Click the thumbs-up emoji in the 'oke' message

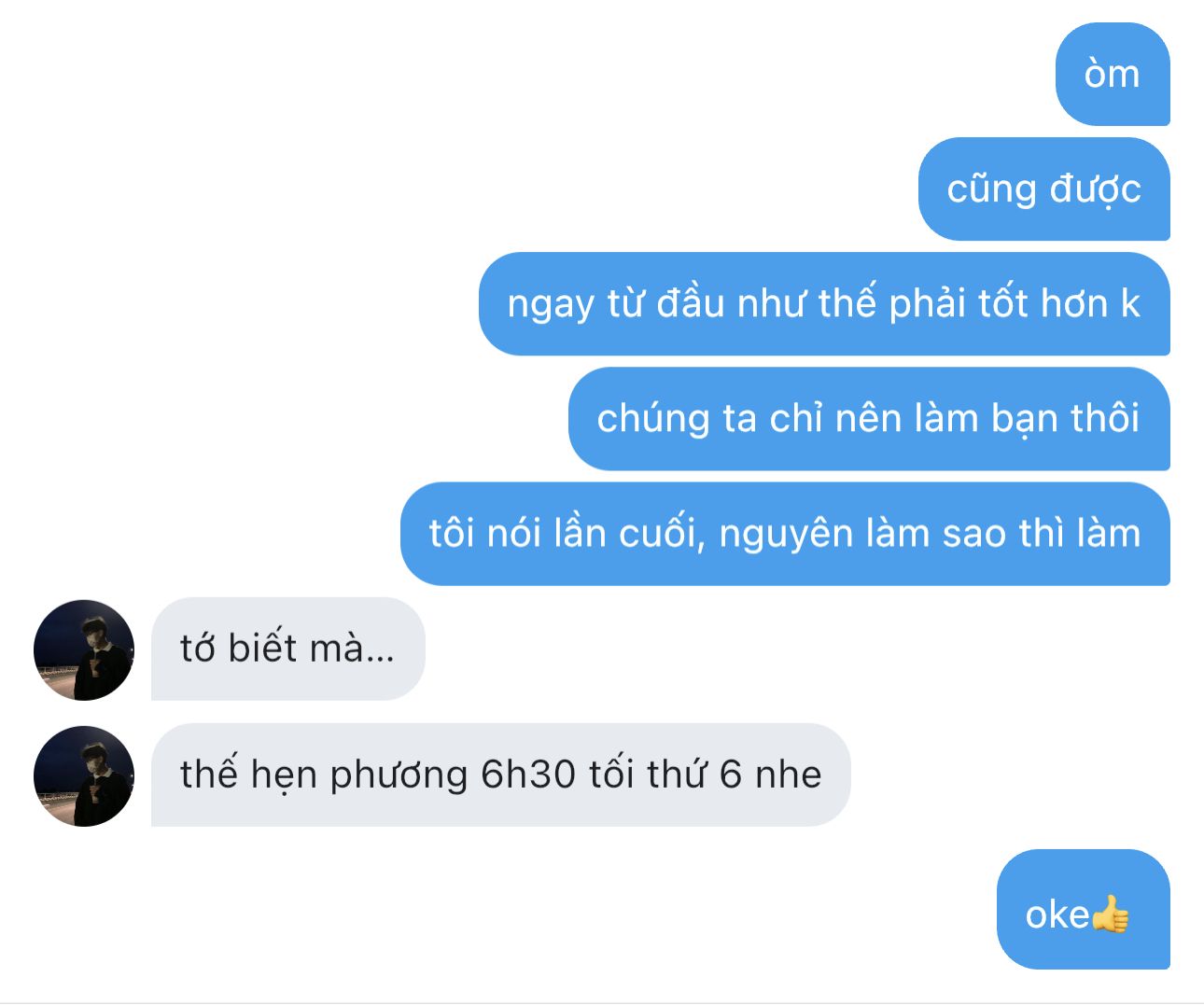(1111, 914)
